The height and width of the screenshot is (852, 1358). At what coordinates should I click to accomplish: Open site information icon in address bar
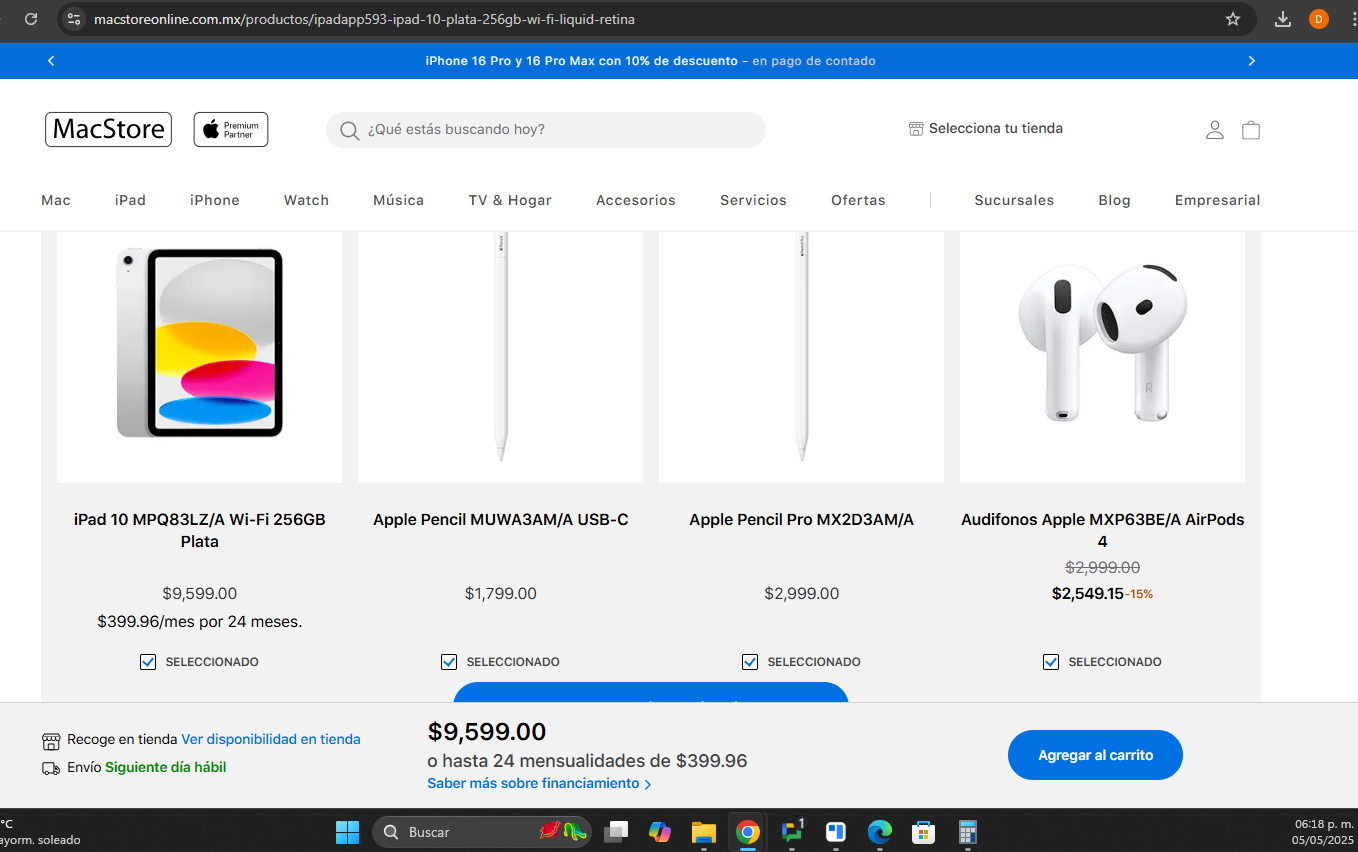(x=73, y=19)
